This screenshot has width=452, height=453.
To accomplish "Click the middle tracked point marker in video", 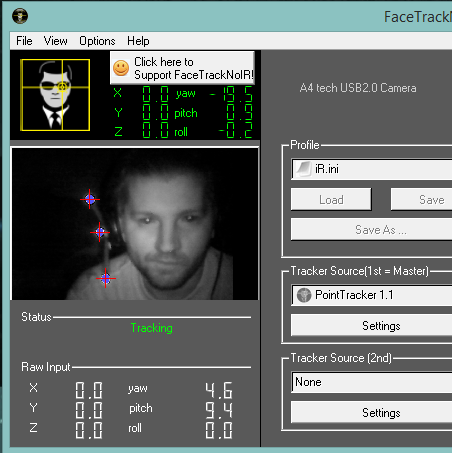I will (x=100, y=232).
